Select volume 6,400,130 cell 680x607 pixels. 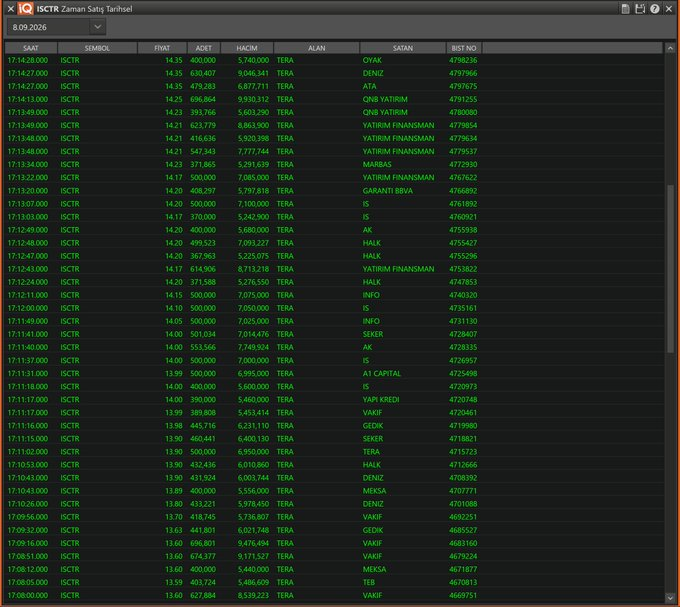253,438
